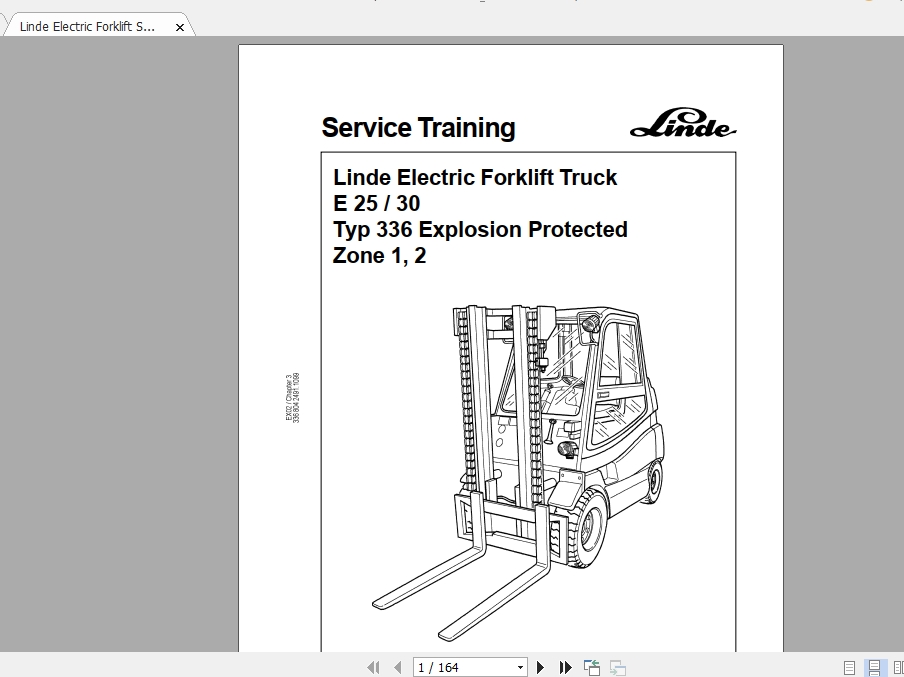This screenshot has width=904, height=677.
Task: Navigate back to the previous view
Action: (590, 666)
